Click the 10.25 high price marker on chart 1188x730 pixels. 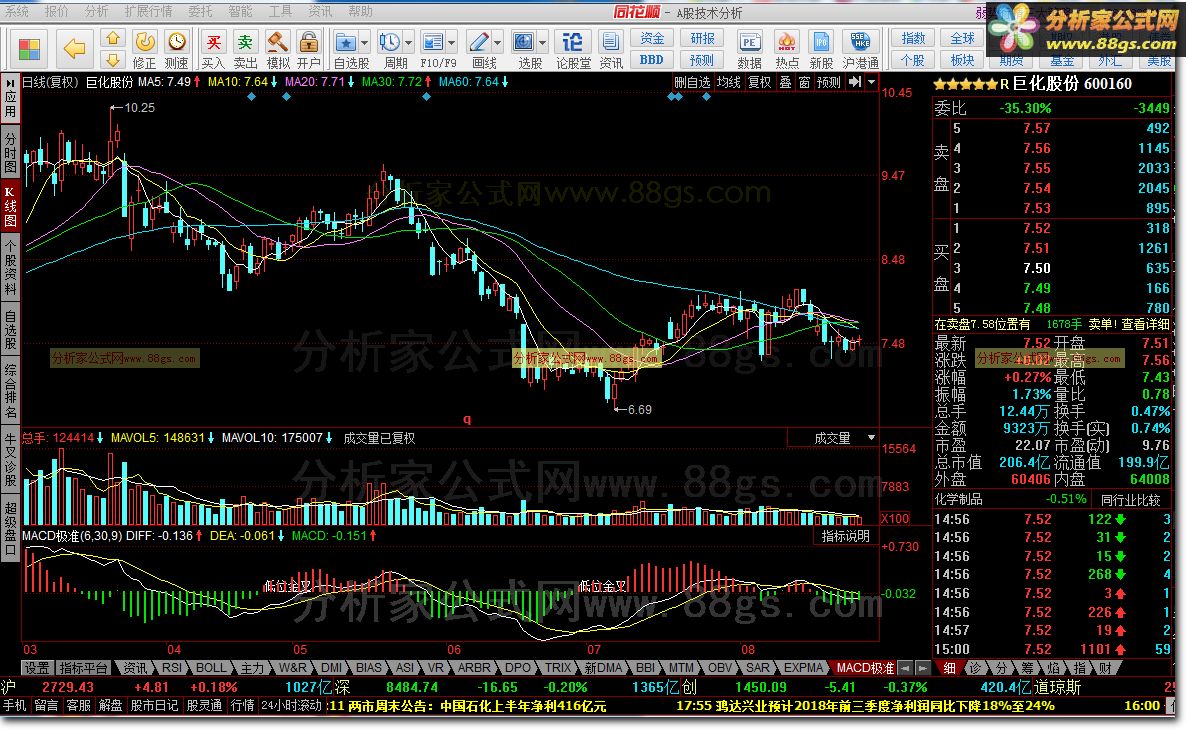tap(139, 108)
